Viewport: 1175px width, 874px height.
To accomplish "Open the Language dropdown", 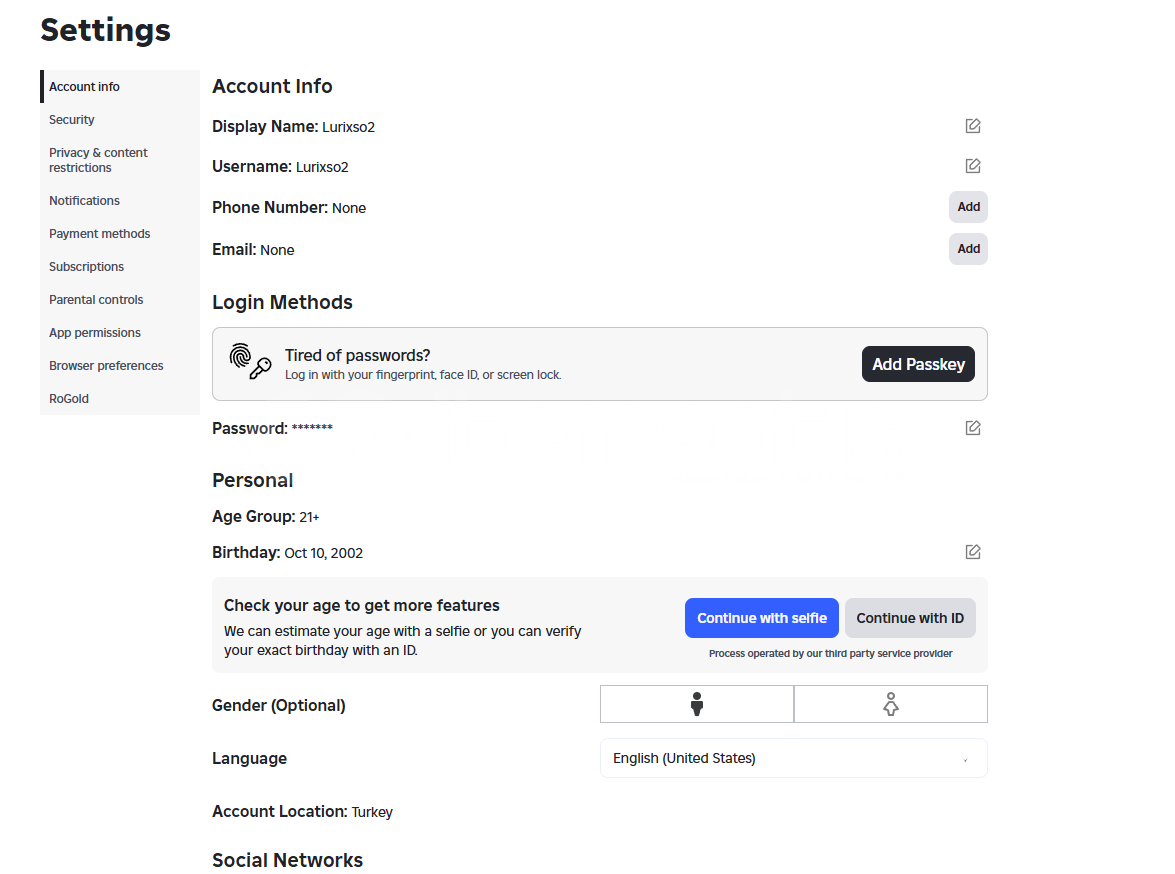I will pos(793,758).
